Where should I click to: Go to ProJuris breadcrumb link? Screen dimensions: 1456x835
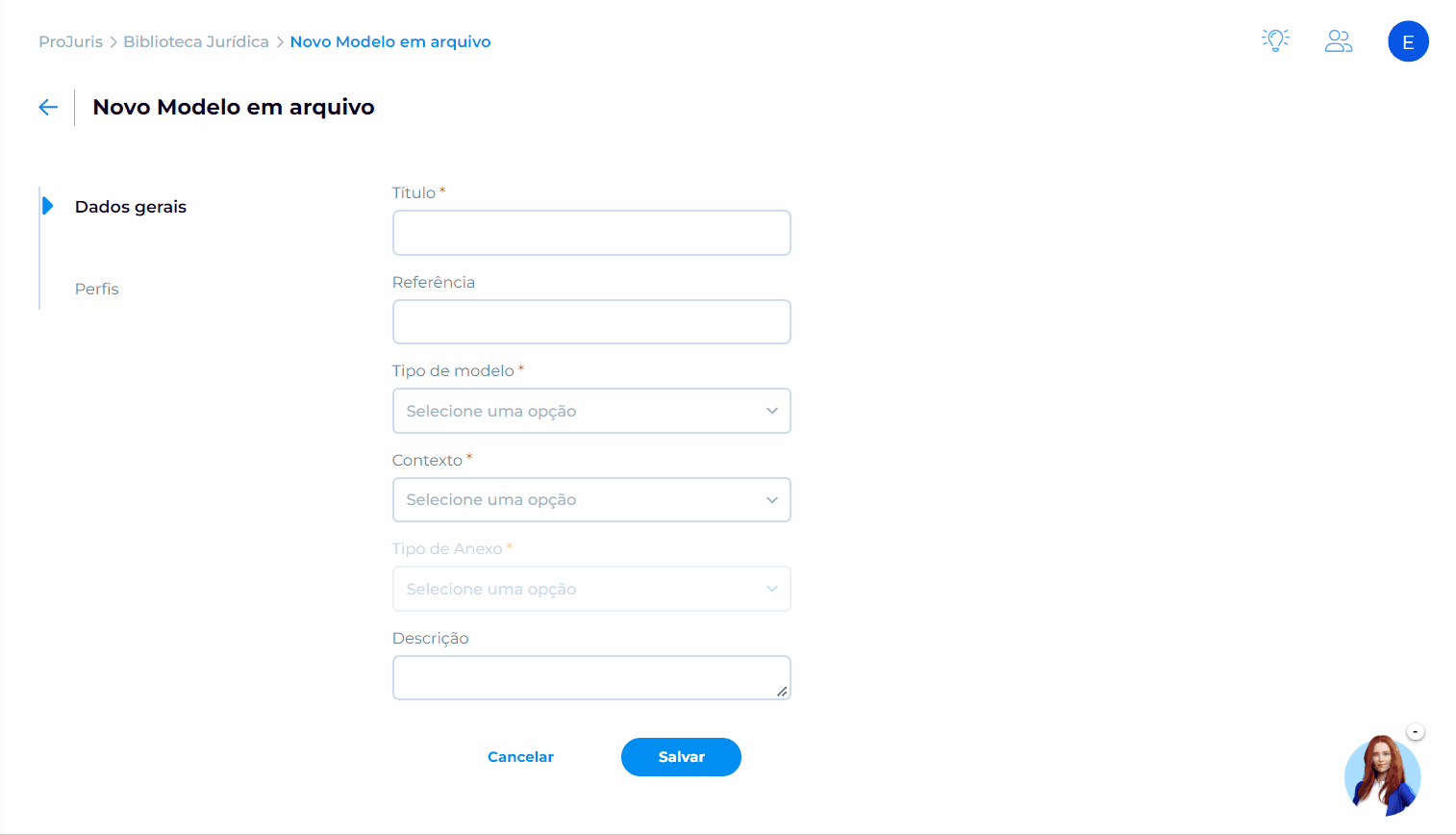(x=70, y=41)
